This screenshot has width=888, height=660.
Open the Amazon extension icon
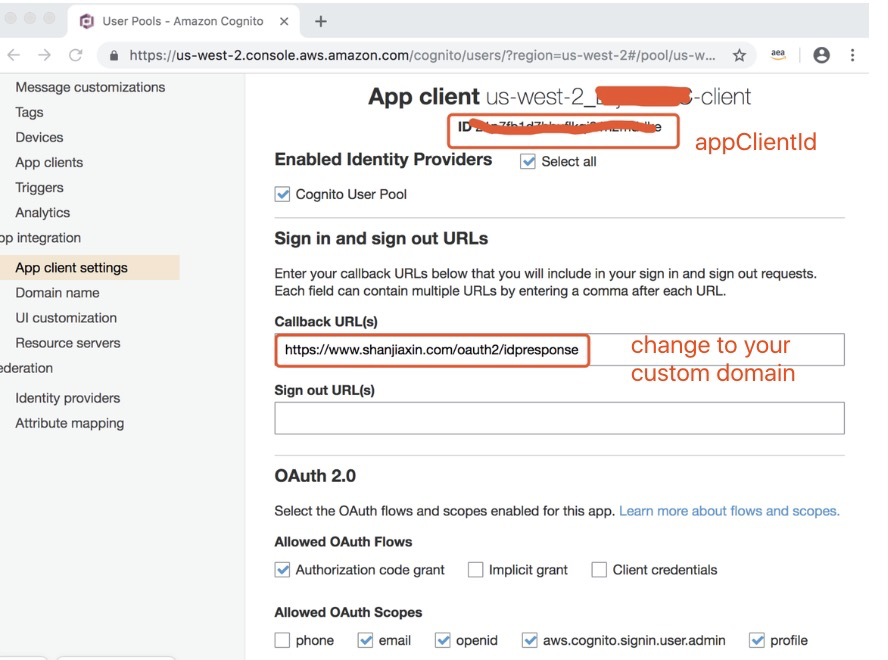(x=778, y=54)
